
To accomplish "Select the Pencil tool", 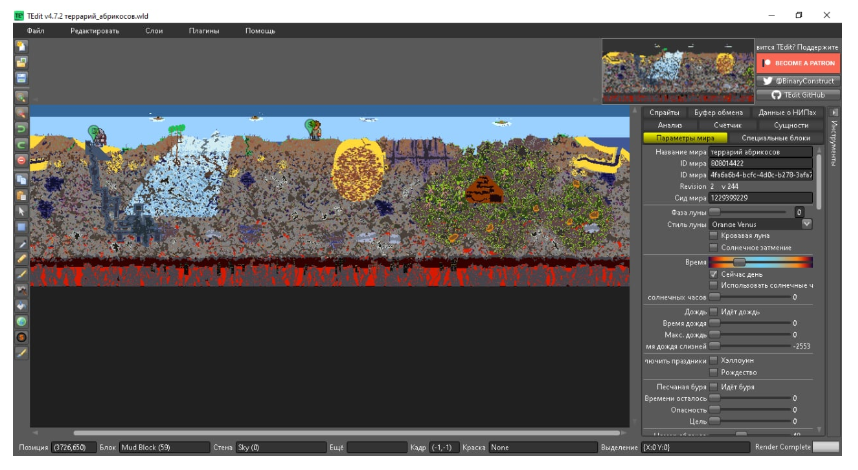I will point(21,258).
